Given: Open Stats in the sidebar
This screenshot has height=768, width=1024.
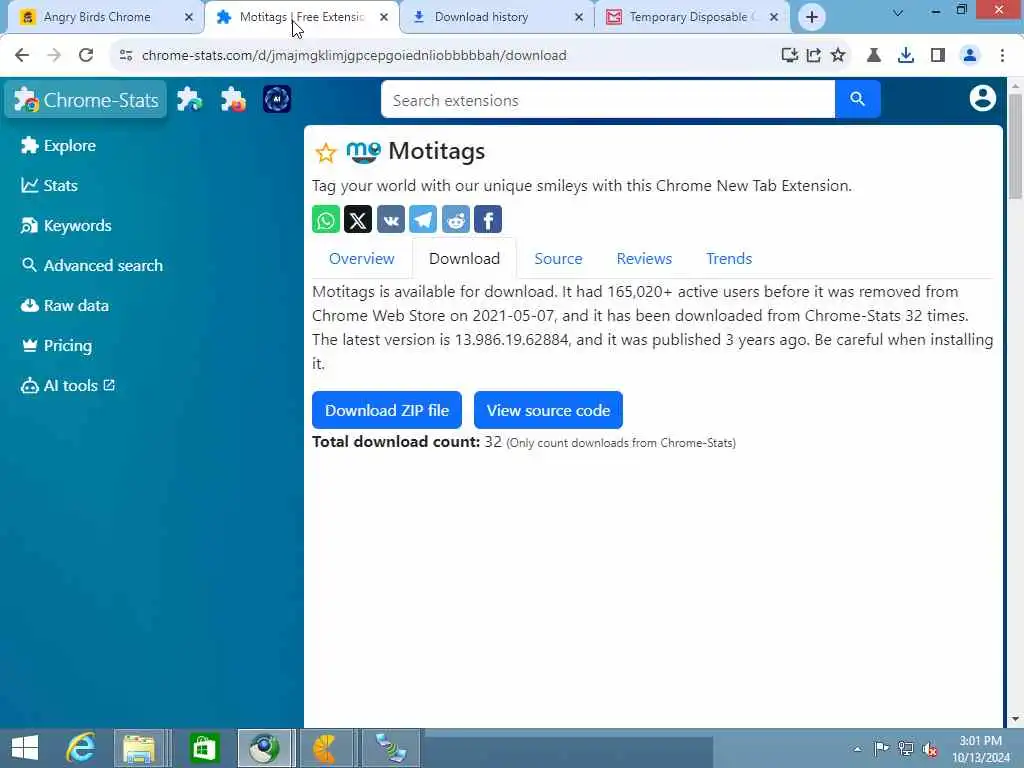Looking at the screenshot, I should click(49, 185).
